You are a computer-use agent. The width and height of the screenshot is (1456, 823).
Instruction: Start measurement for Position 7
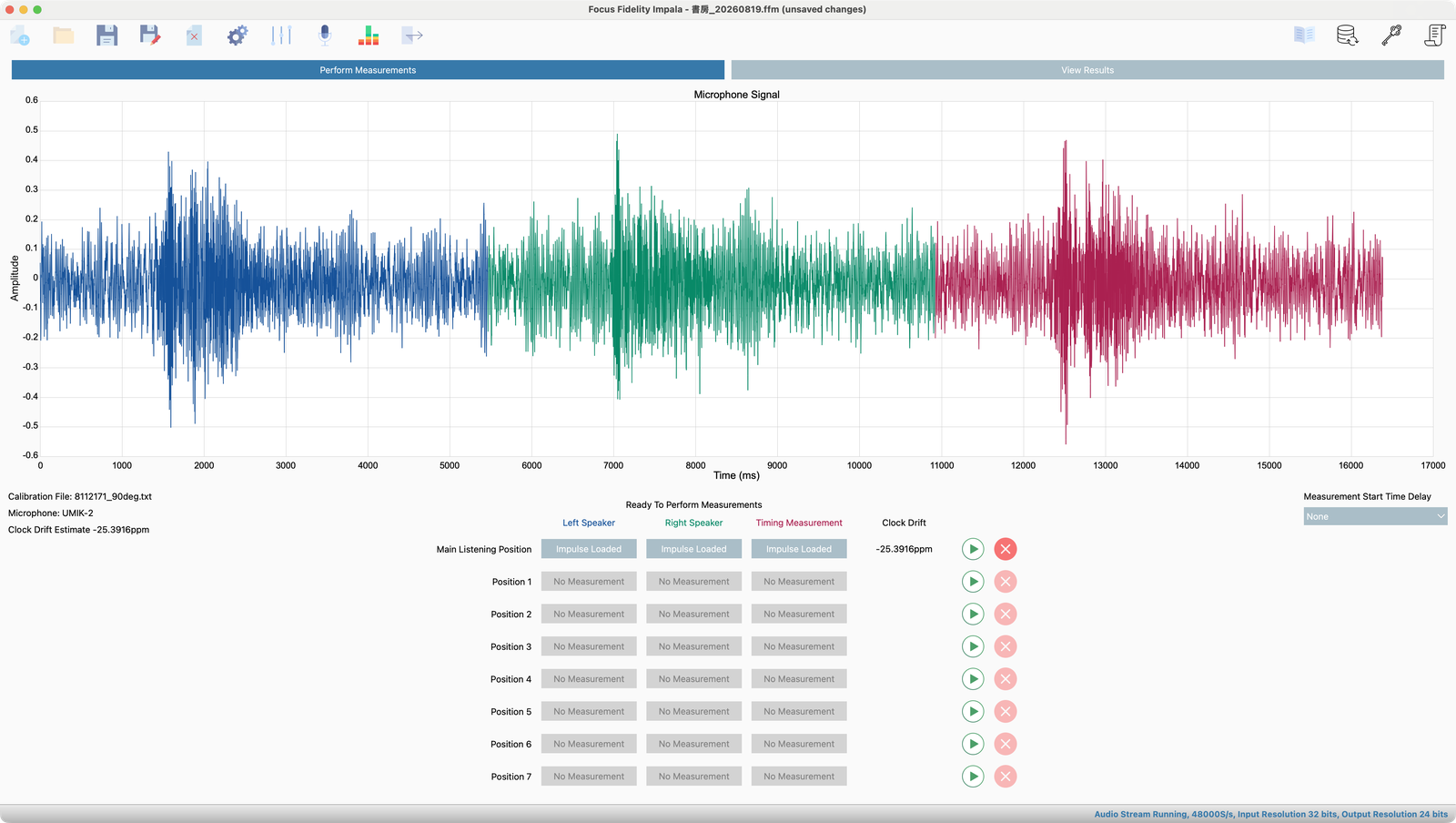pyautogui.click(x=973, y=777)
